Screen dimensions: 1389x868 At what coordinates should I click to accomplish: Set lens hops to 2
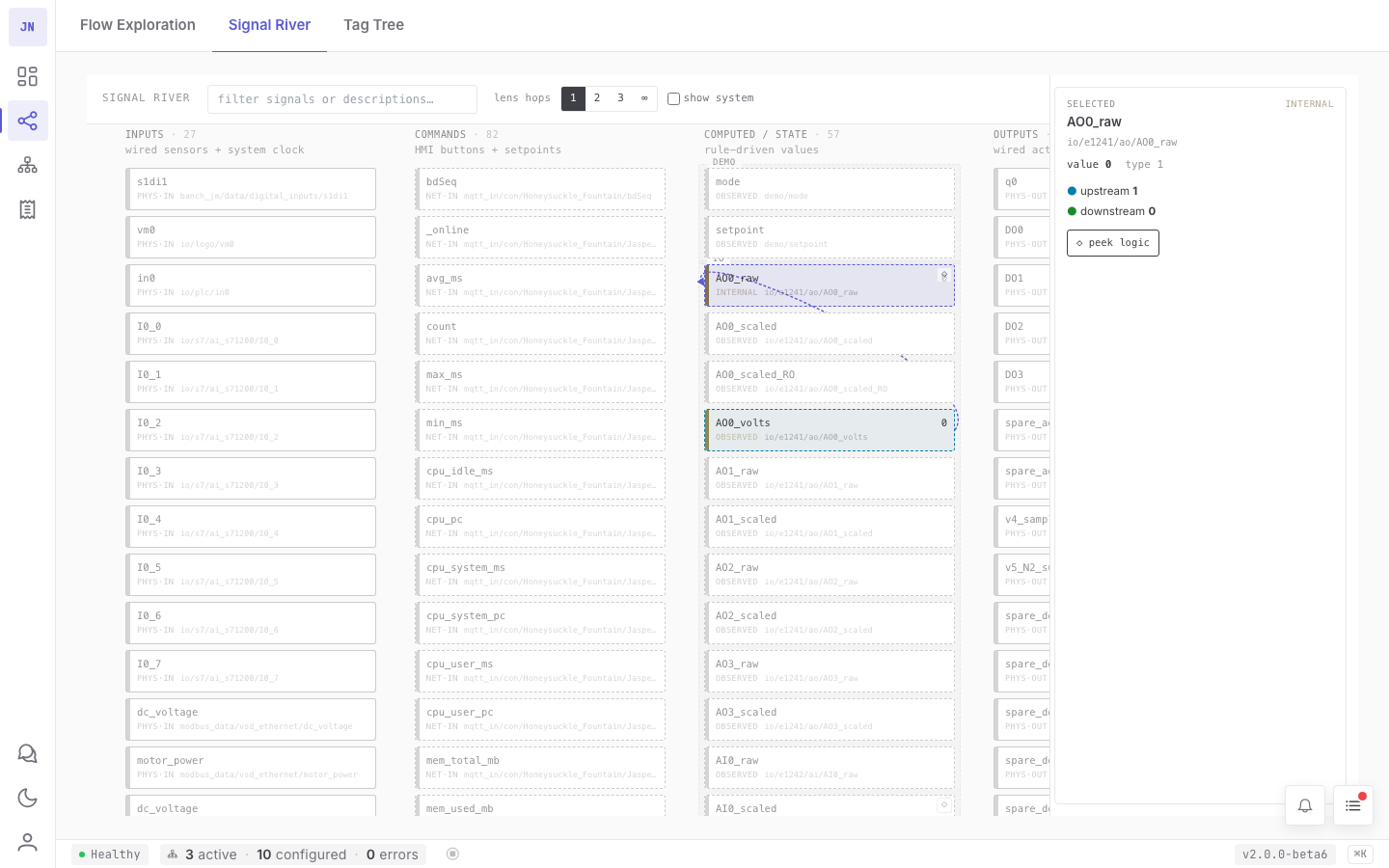click(x=597, y=98)
